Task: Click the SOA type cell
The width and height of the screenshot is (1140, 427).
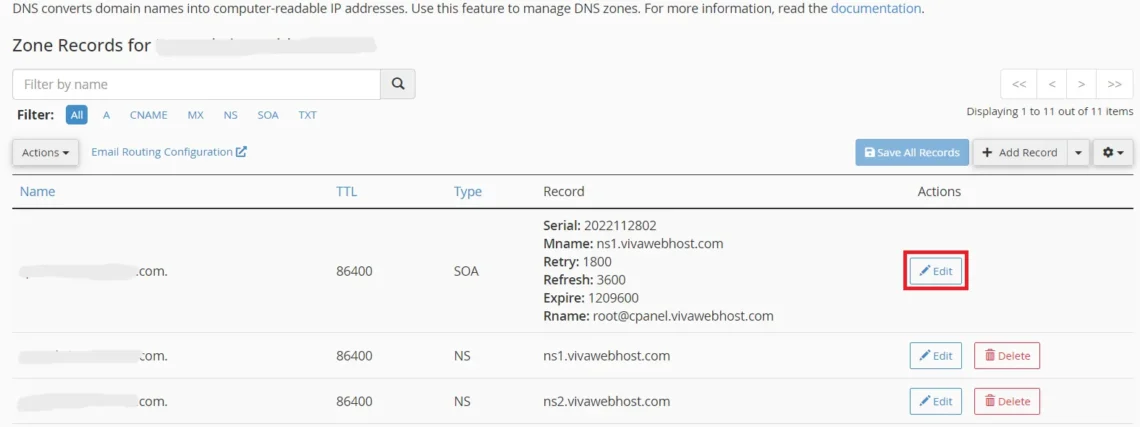Action: 466,271
